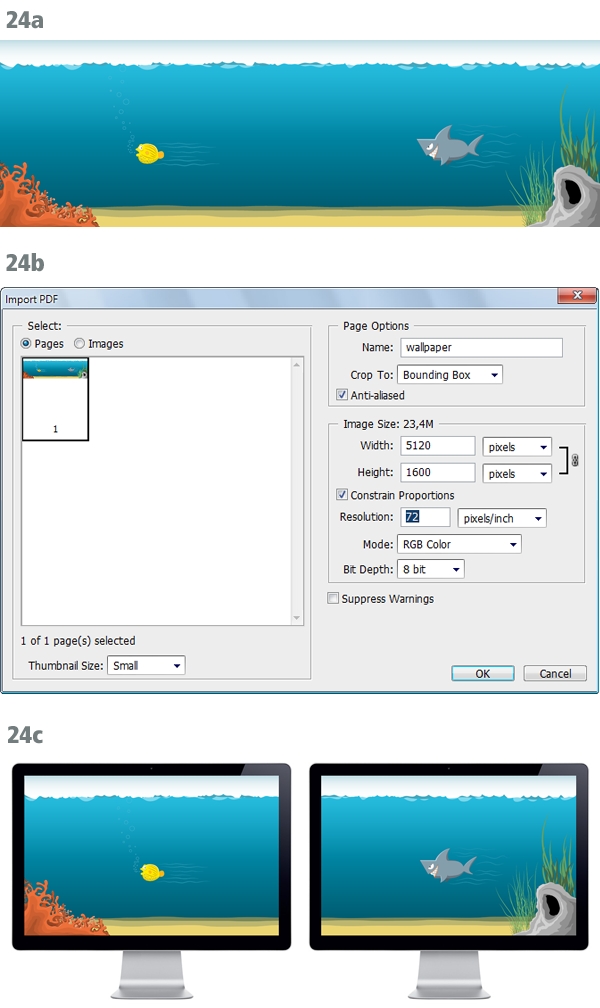Click the shark in the 24a panorama

[x=450, y=145]
